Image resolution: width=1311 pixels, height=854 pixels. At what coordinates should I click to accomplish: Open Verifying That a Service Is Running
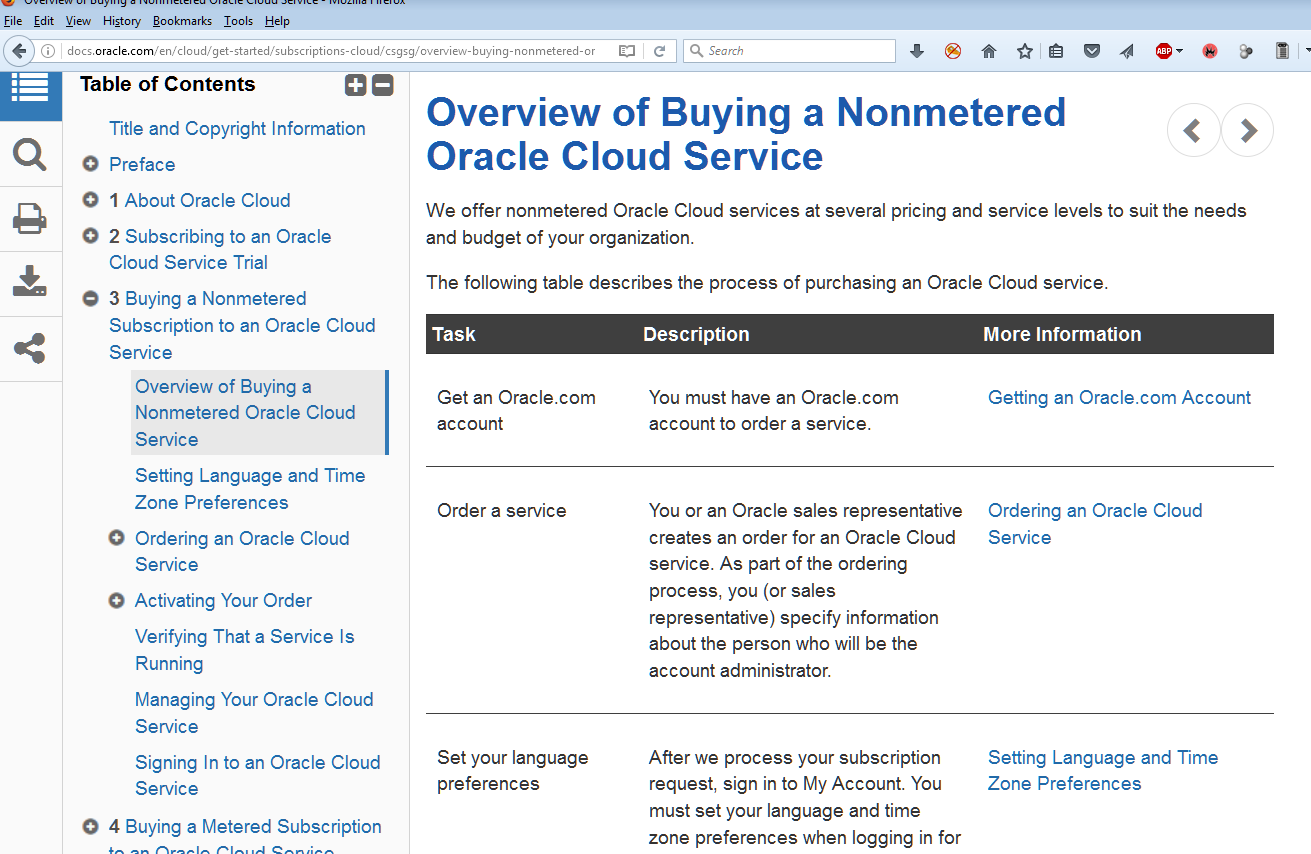click(x=245, y=650)
